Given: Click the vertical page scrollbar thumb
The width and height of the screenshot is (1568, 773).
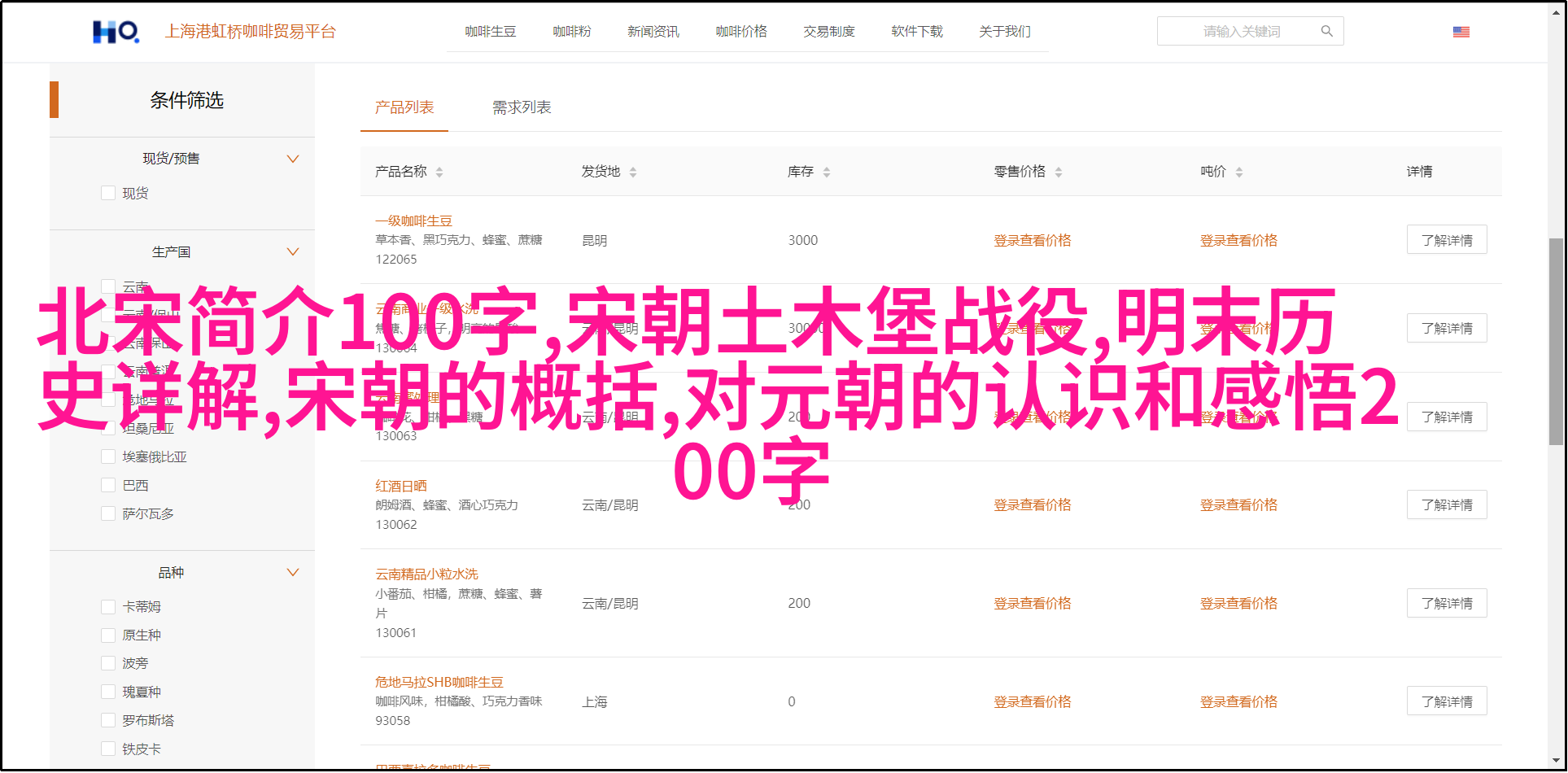Looking at the screenshot, I should tap(1555, 342).
